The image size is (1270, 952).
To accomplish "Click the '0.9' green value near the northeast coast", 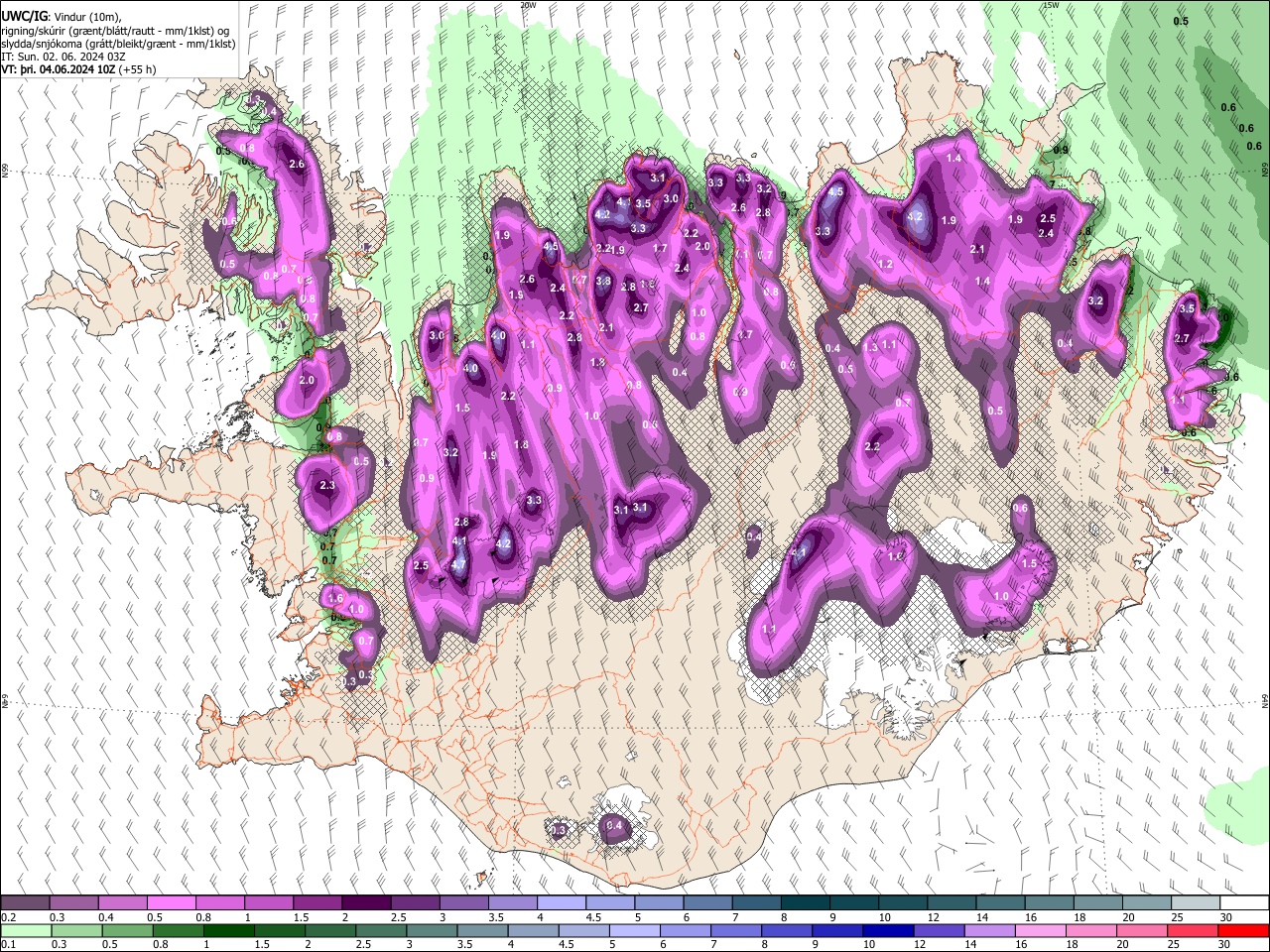I will (x=1061, y=150).
